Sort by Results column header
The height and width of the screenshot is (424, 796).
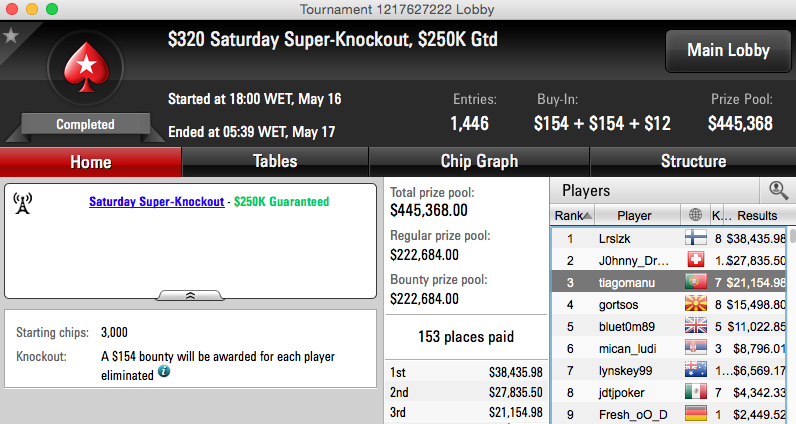tap(757, 215)
